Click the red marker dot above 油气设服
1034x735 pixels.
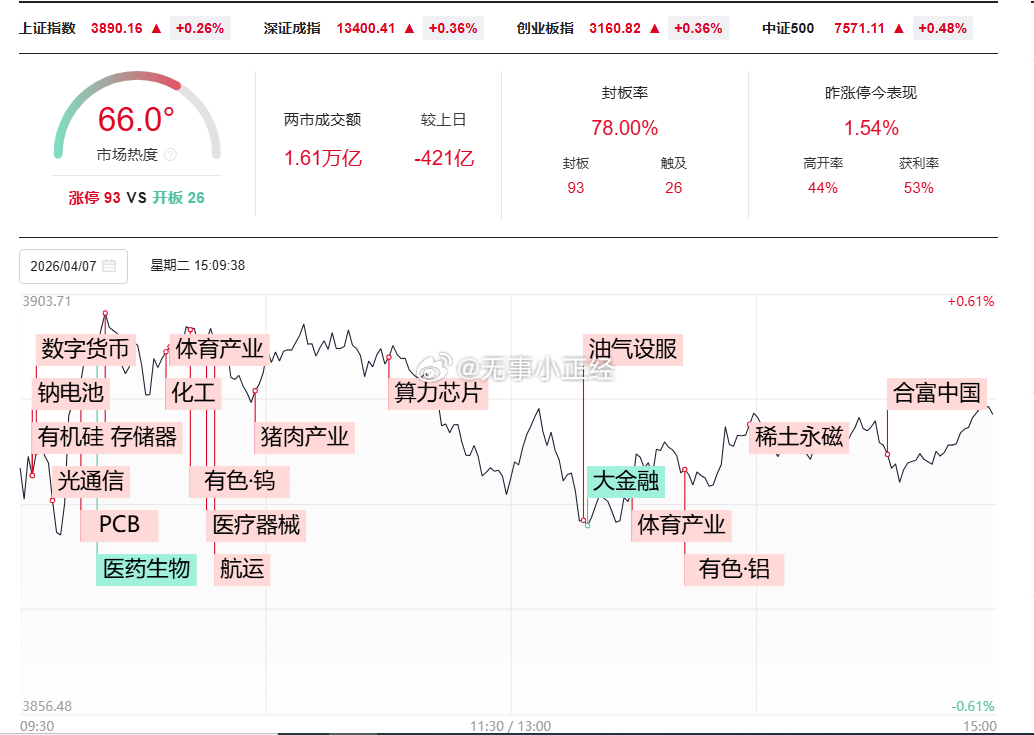tap(583, 519)
